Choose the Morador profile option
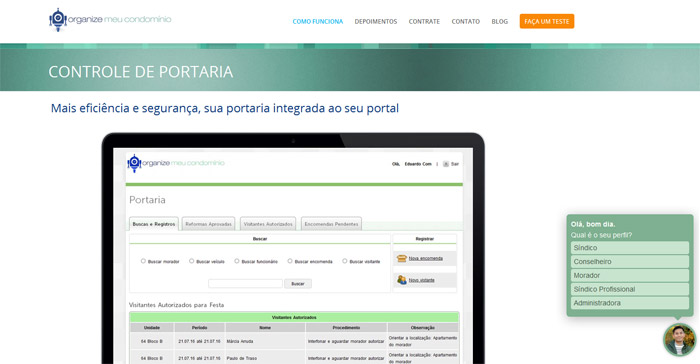This screenshot has height=364, width=700. pyautogui.click(x=629, y=275)
